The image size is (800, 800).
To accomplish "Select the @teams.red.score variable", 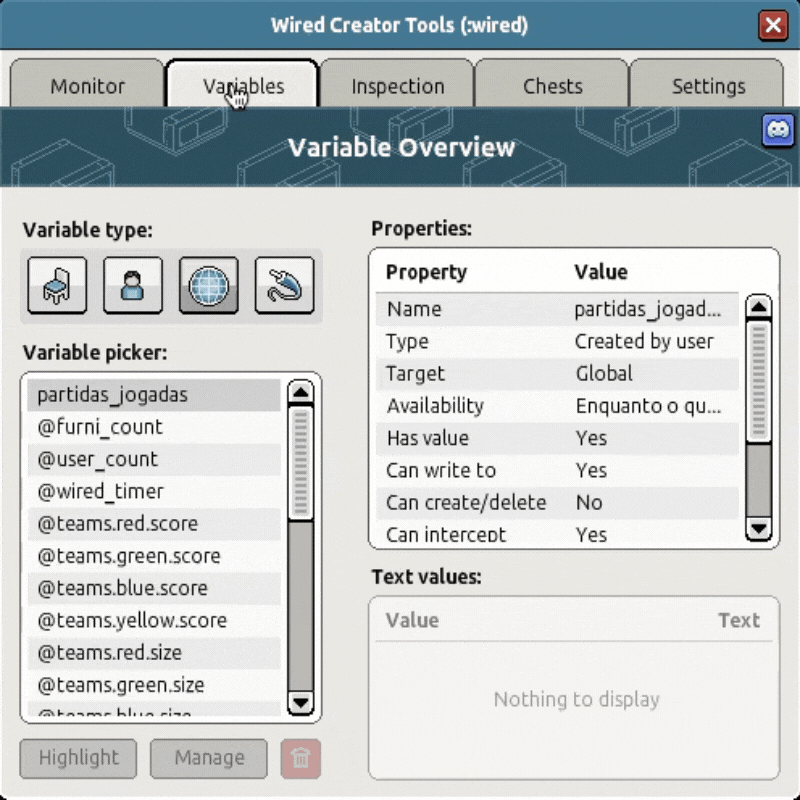I will tap(154, 524).
